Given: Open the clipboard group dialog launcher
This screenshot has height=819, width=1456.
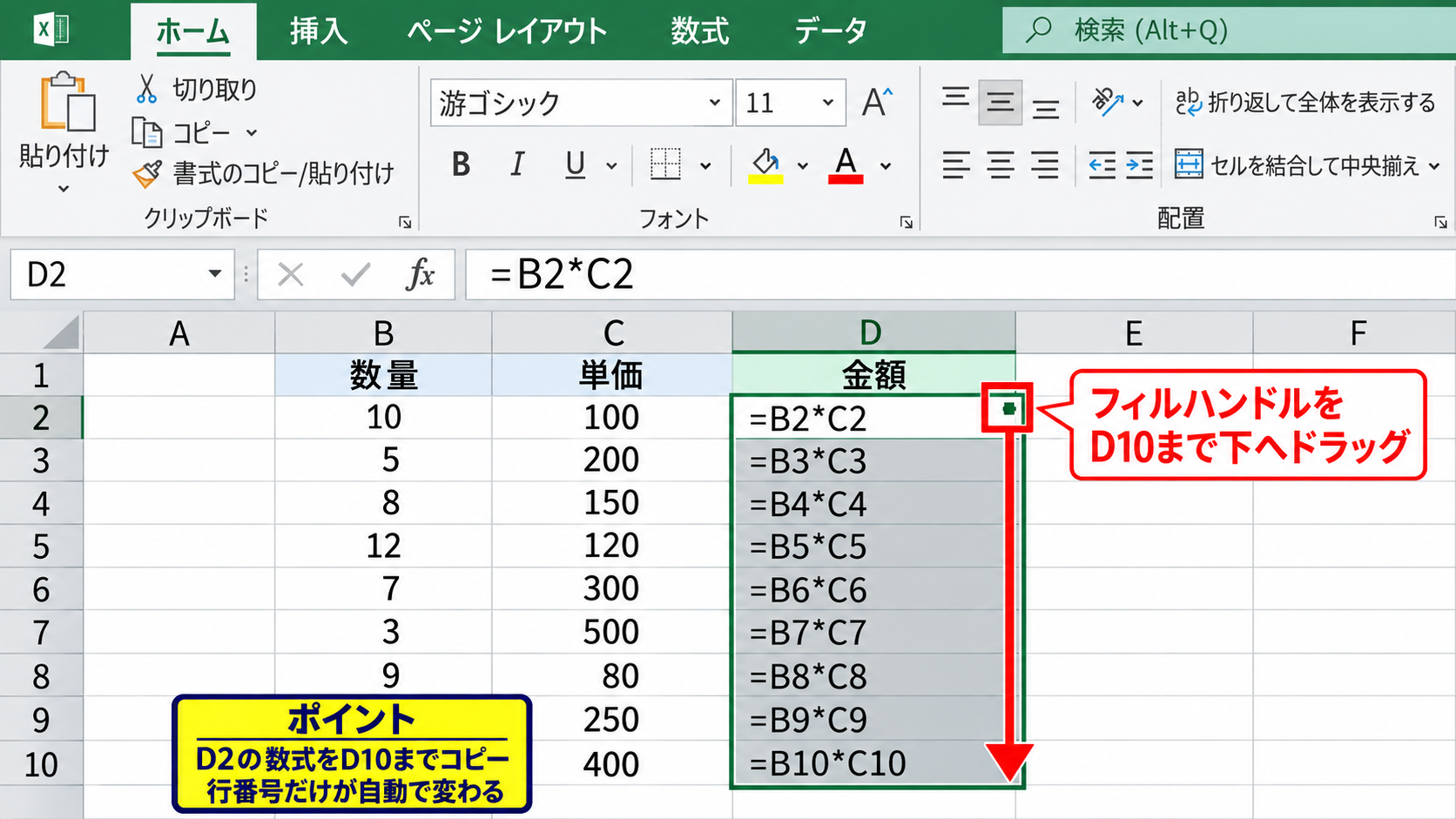Looking at the screenshot, I should (405, 222).
